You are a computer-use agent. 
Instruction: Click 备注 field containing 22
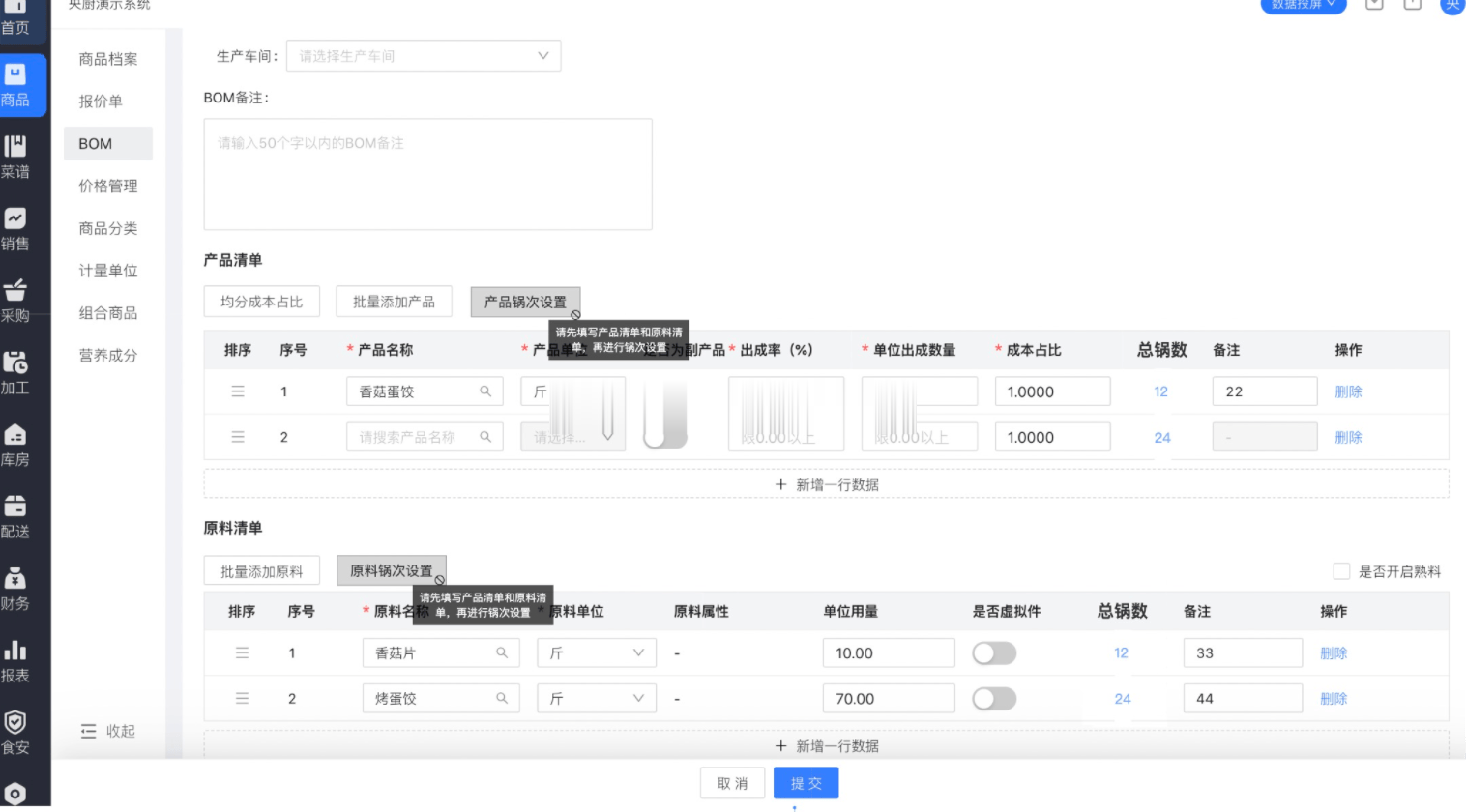click(x=1265, y=391)
